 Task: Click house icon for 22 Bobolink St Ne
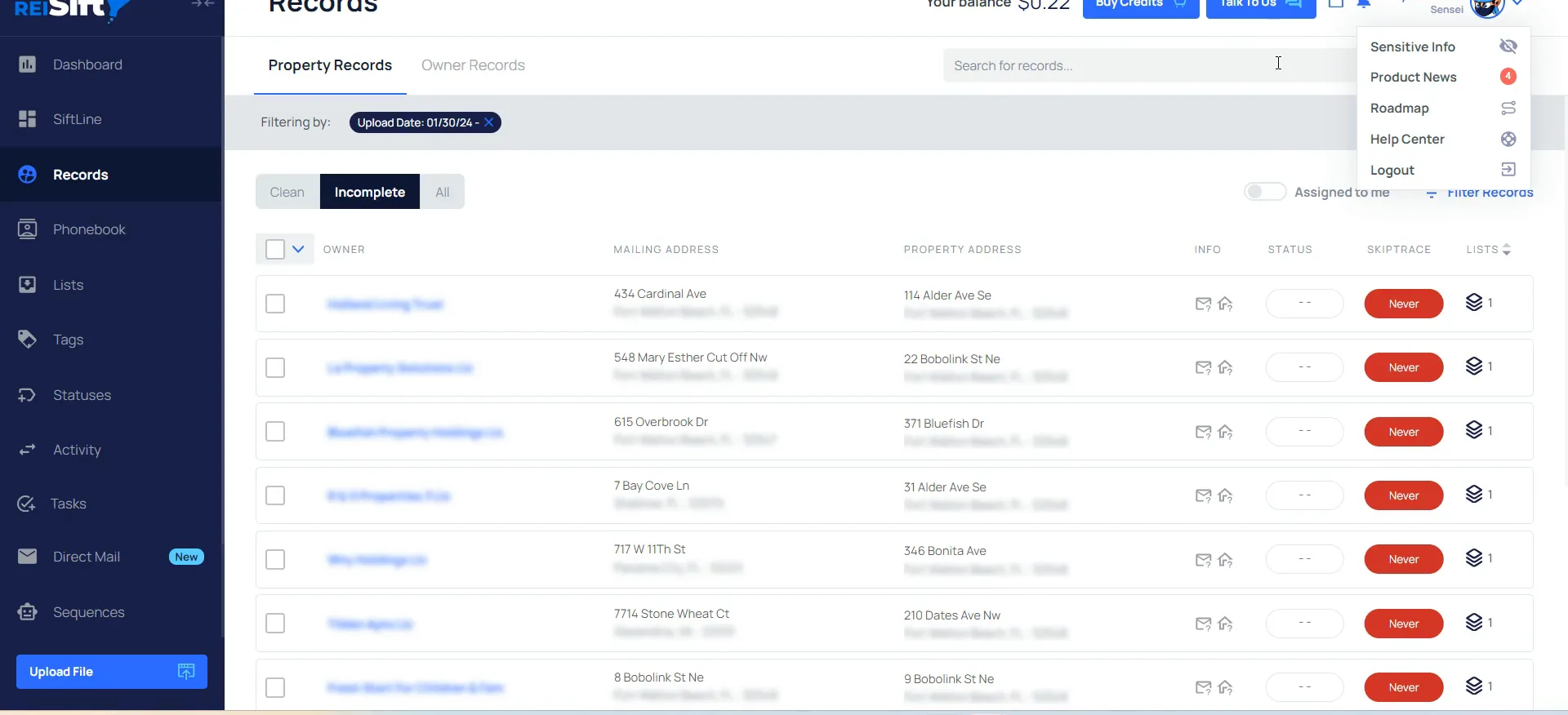click(1225, 367)
